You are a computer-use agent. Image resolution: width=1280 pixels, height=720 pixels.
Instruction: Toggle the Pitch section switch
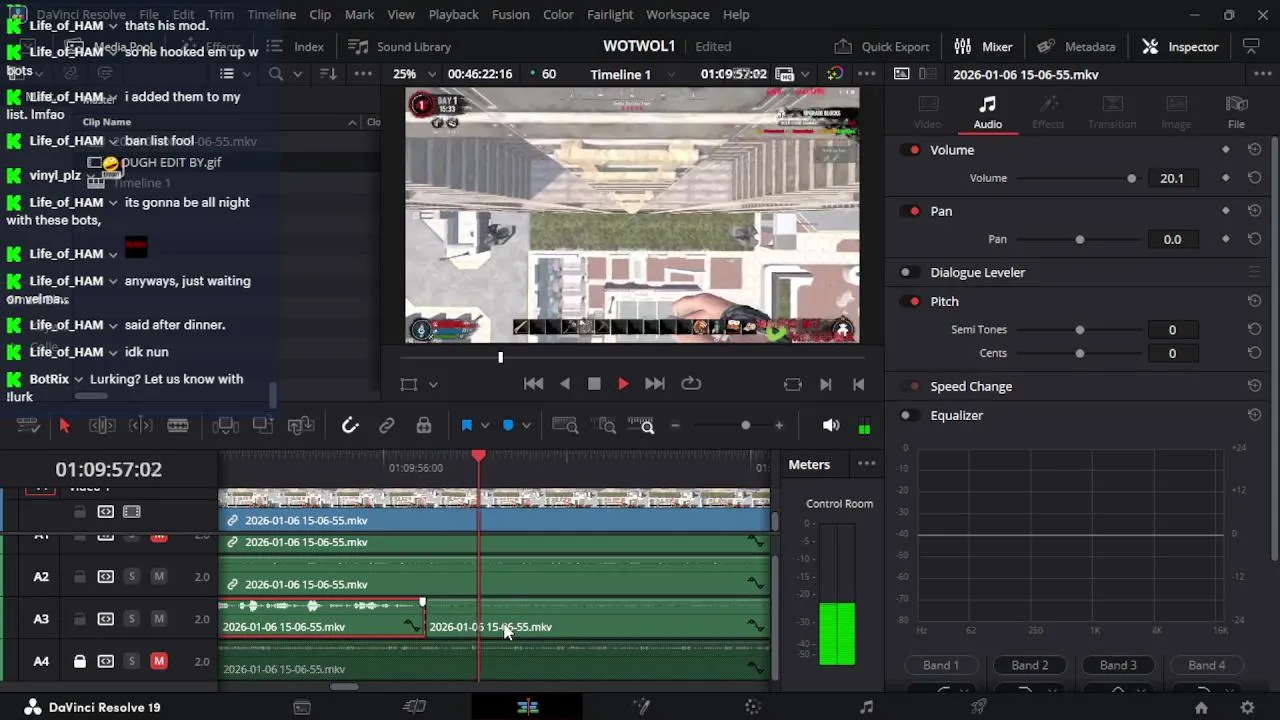911,301
